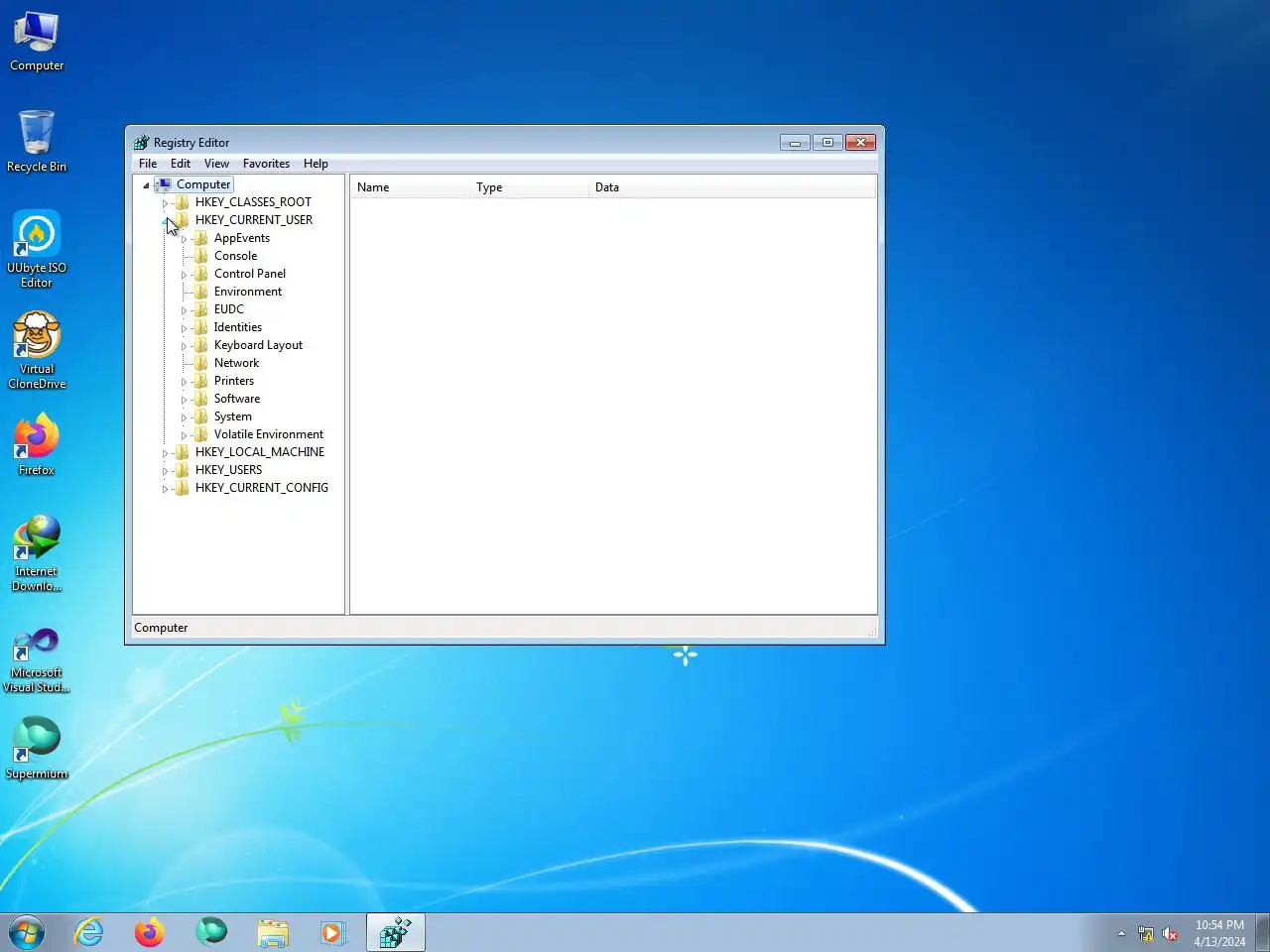Click the Console folder icon
Screen dimensions: 1270x952
pyautogui.click(x=200, y=256)
